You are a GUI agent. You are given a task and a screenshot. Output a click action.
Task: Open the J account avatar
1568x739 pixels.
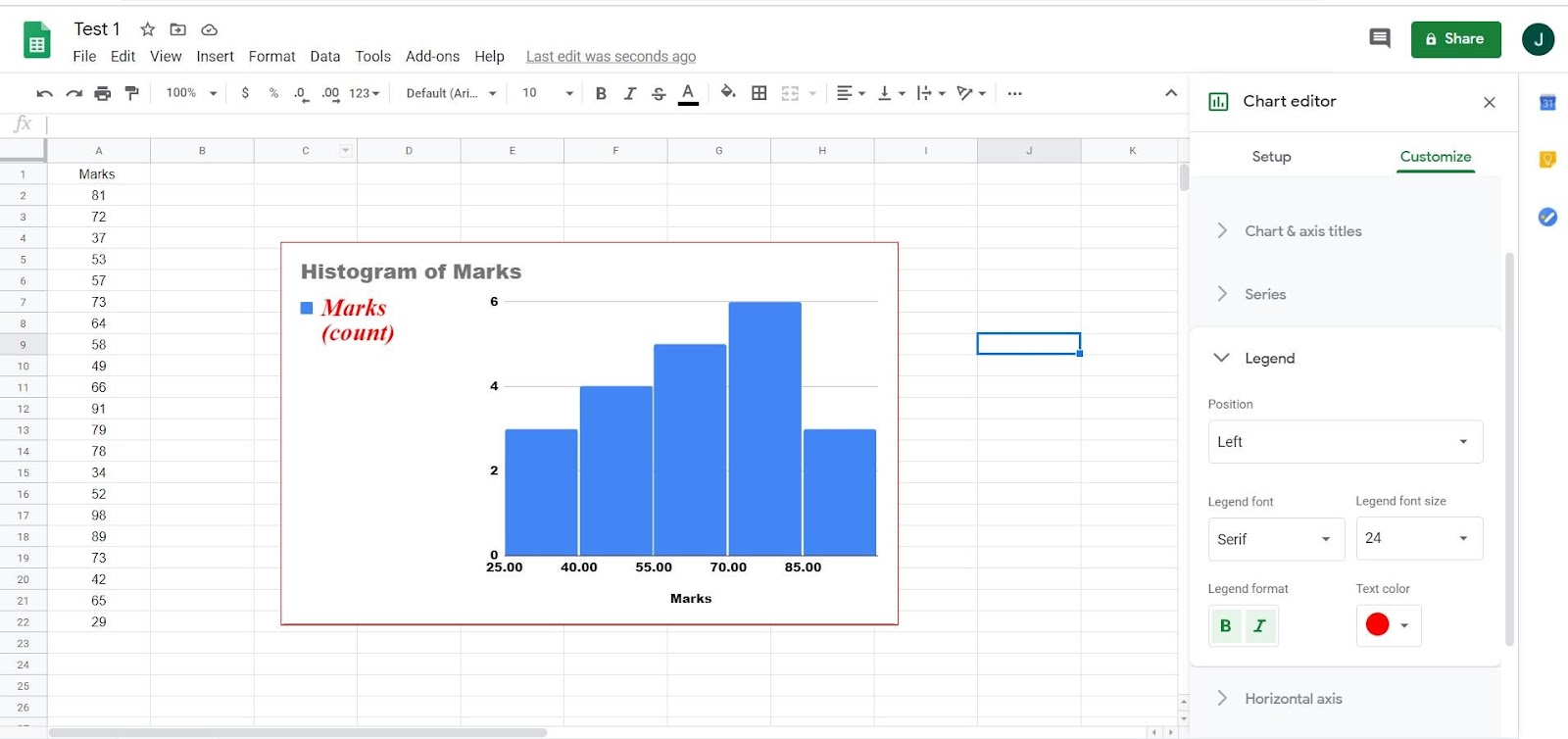[1538, 39]
